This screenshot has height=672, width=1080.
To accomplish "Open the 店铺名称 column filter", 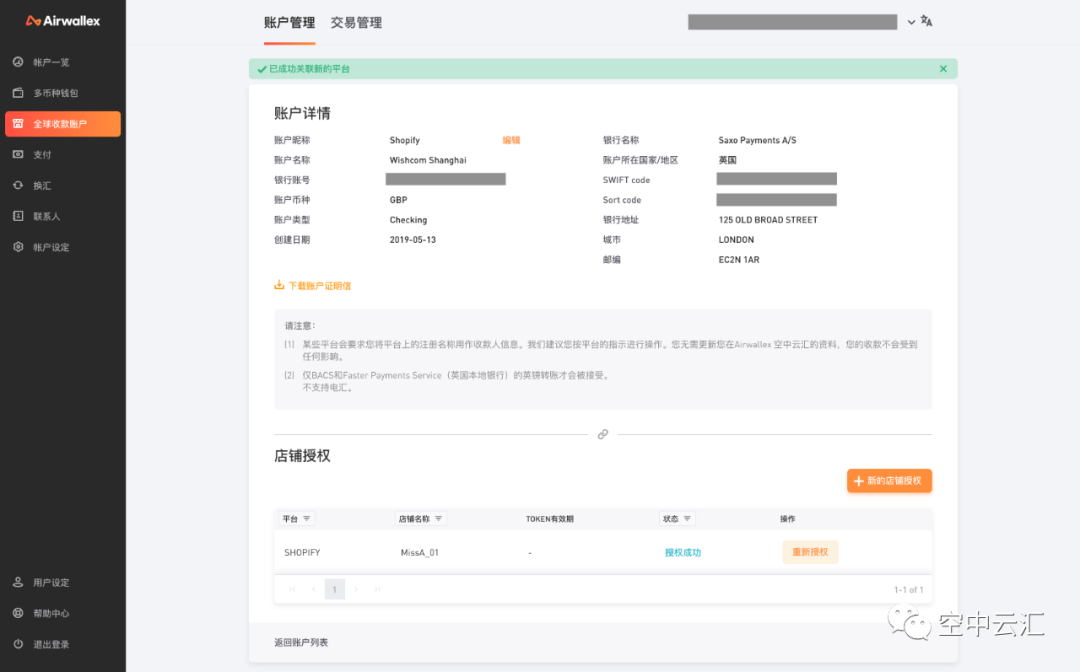I will point(439,519).
